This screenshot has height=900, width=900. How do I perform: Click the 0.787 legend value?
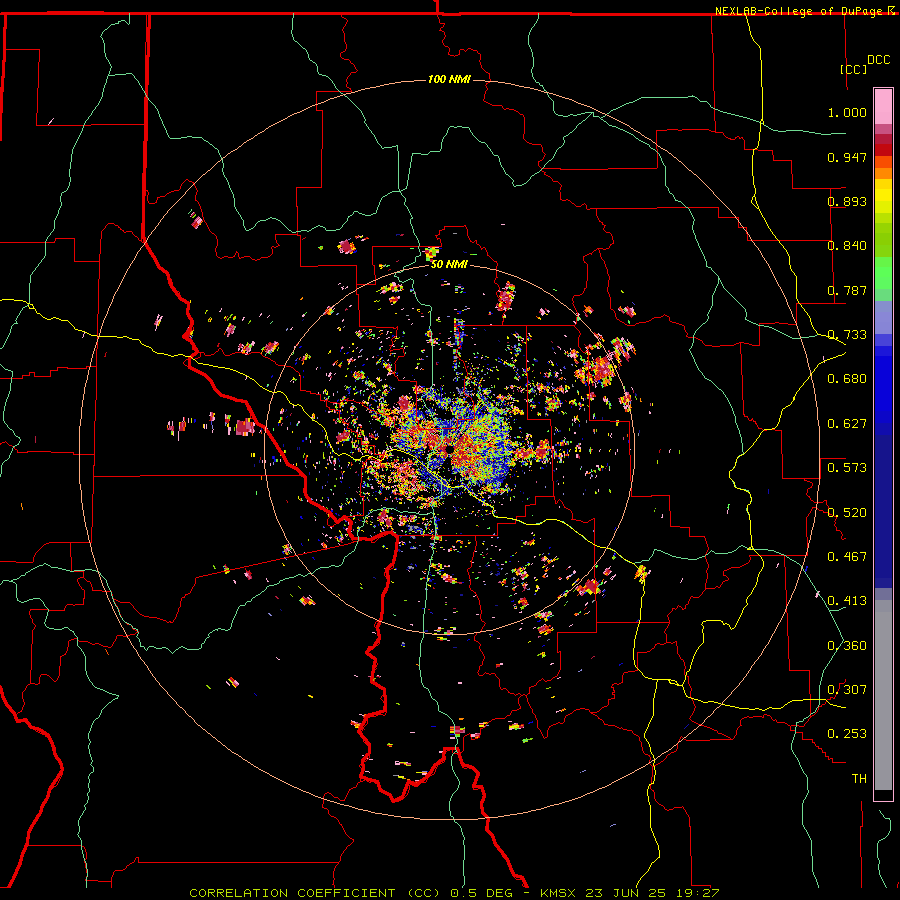[x=847, y=290]
